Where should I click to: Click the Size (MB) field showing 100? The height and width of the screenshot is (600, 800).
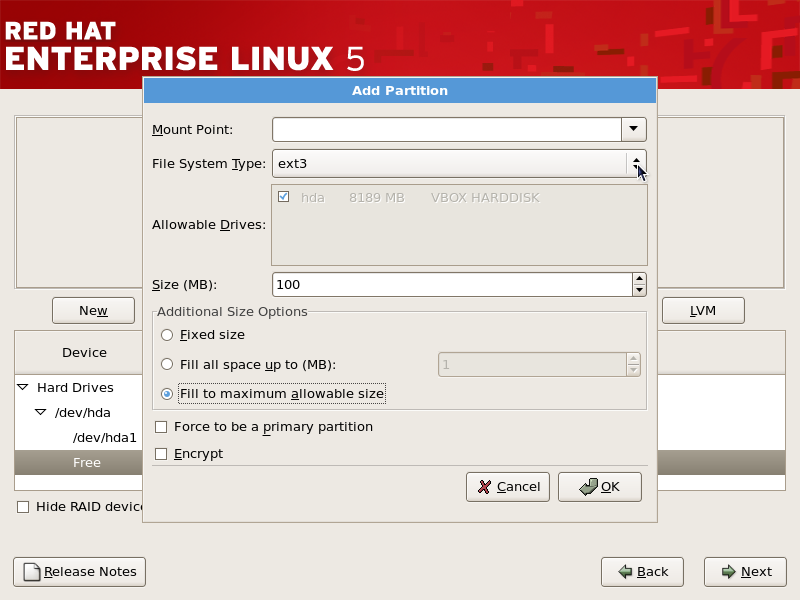pos(453,285)
